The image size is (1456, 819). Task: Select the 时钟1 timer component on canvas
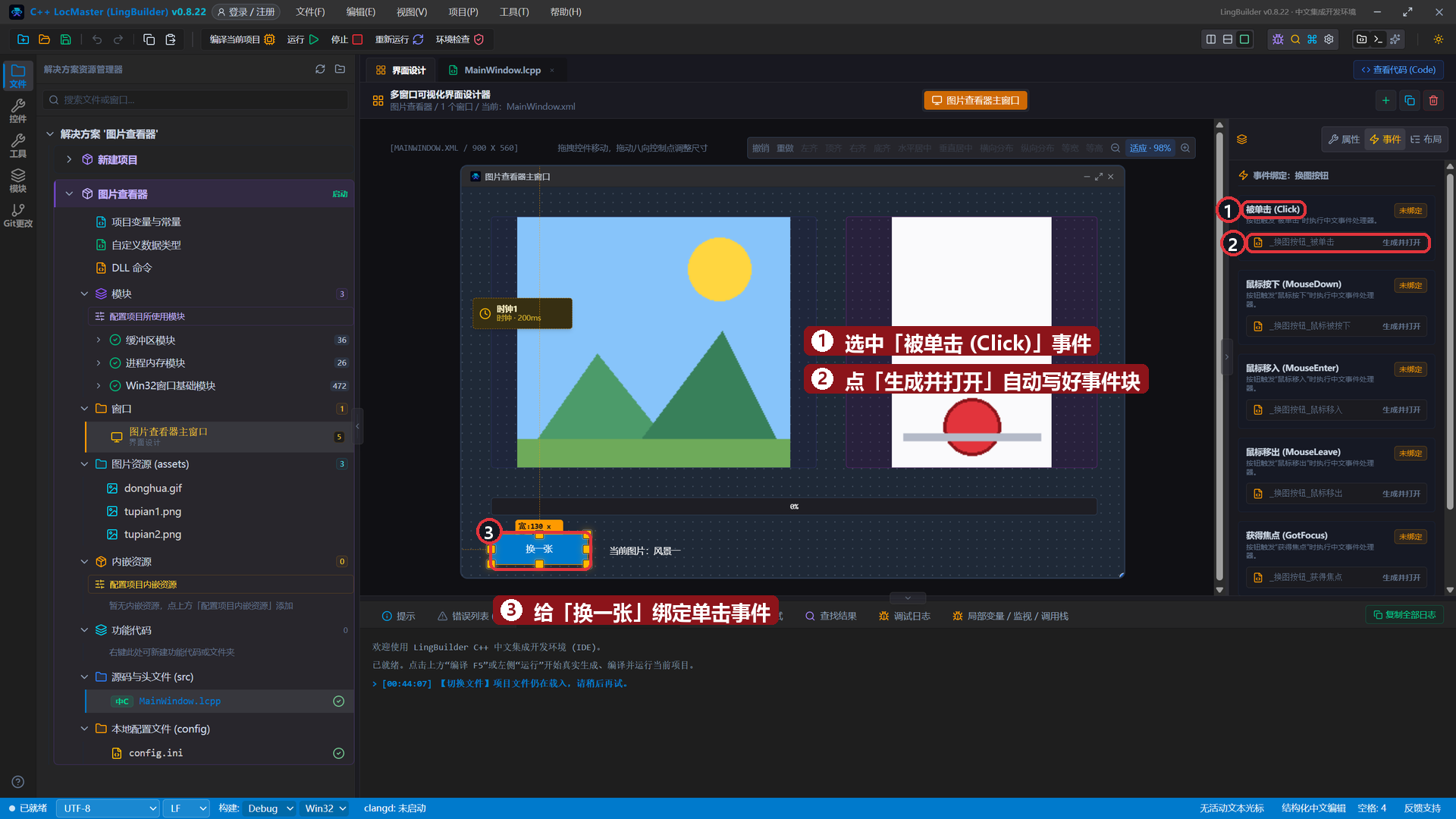pyautogui.click(x=522, y=313)
